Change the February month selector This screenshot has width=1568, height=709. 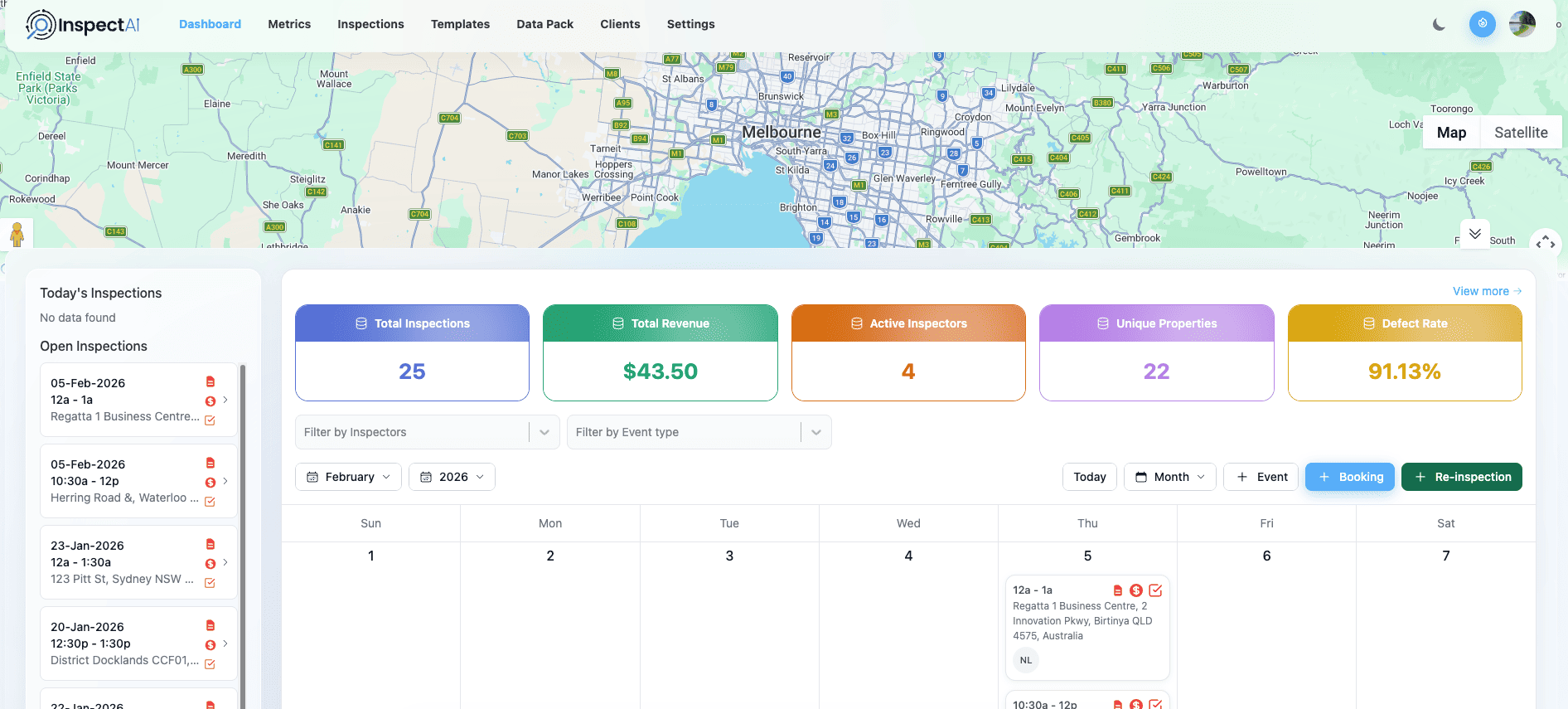pyautogui.click(x=348, y=477)
